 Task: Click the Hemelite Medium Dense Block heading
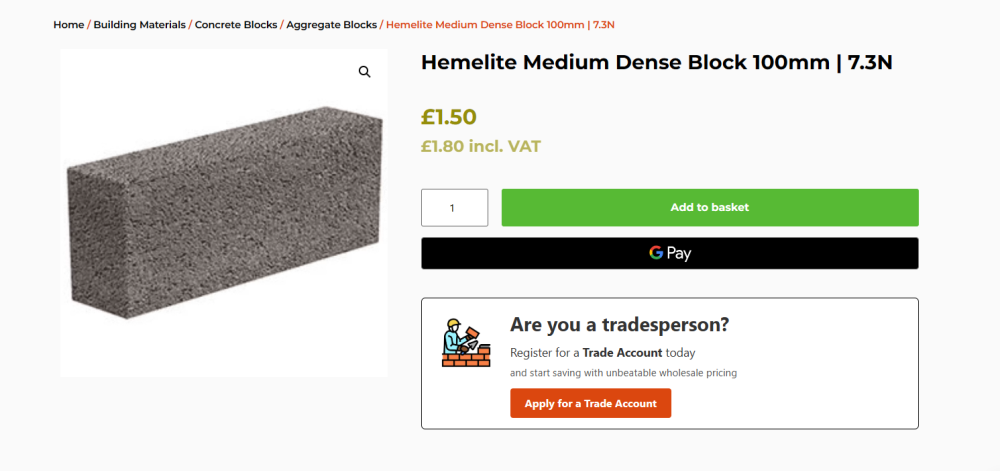tap(625, 62)
